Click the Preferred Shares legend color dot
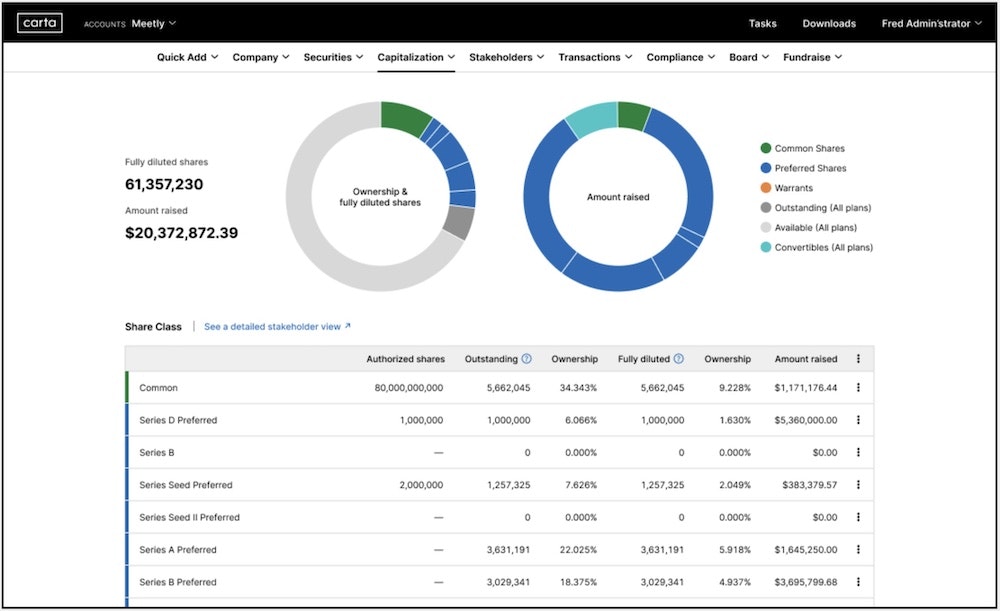Image resolution: width=1000 pixels, height=611 pixels. click(x=765, y=168)
